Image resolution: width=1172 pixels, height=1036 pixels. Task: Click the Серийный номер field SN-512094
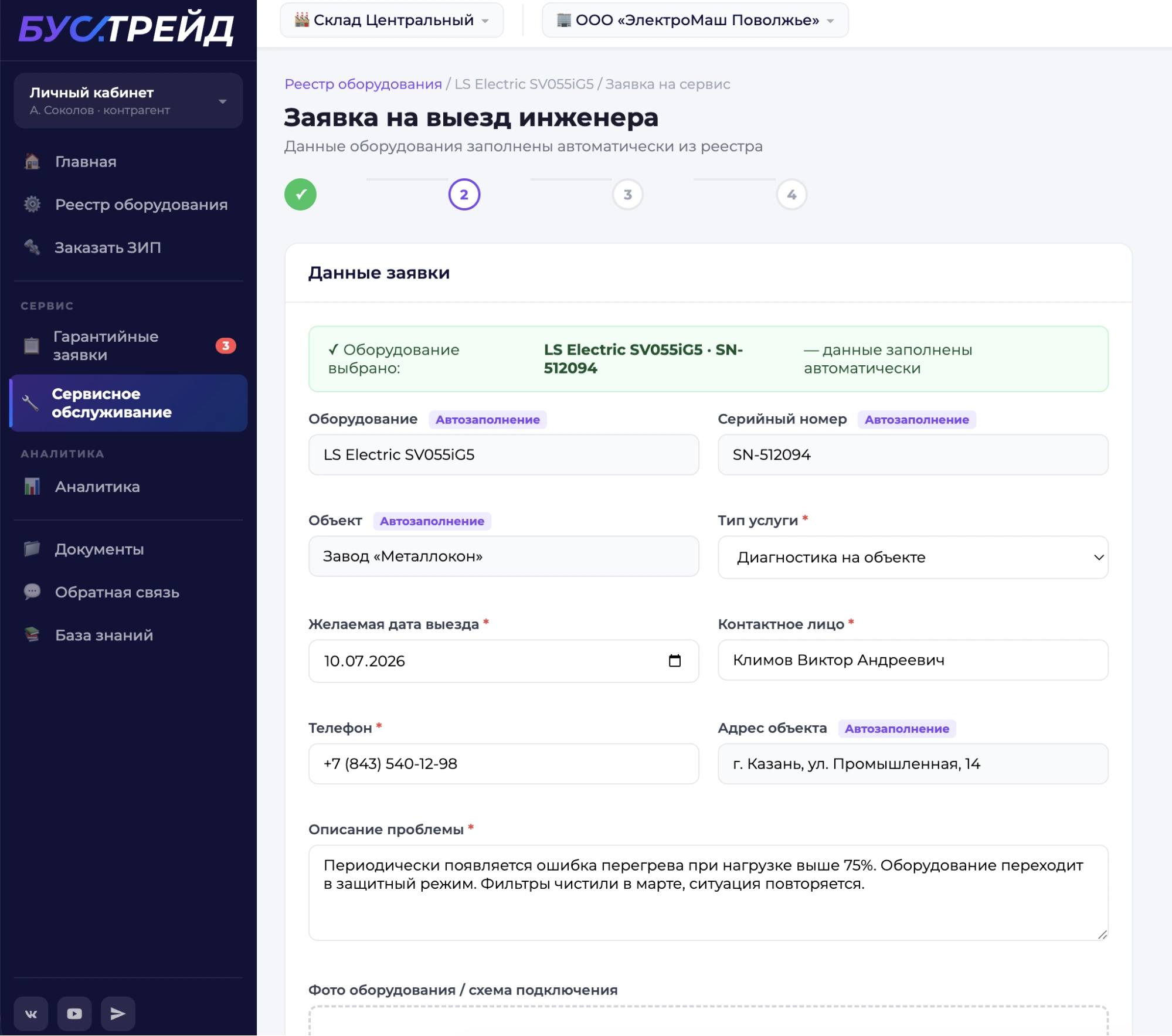(913, 455)
